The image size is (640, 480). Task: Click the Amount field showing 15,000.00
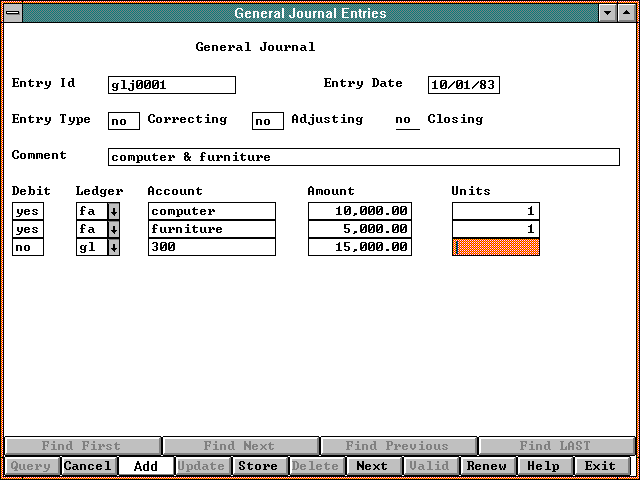(x=359, y=247)
